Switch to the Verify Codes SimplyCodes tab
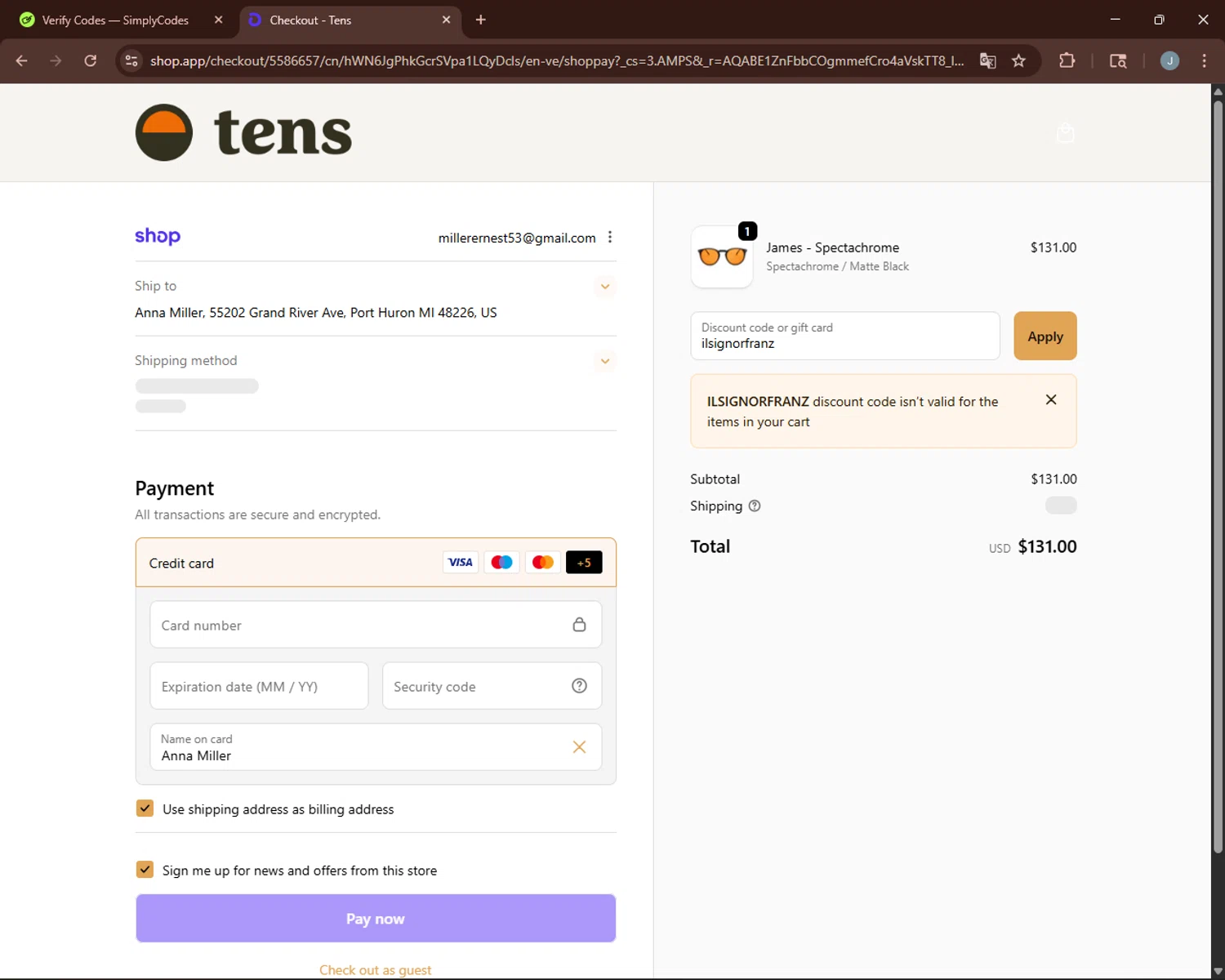 point(114,20)
